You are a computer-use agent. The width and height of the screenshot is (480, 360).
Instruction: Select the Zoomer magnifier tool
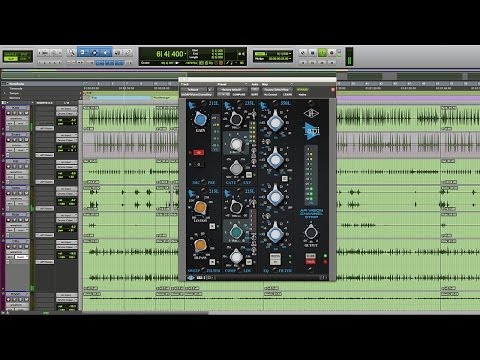pos(71,52)
